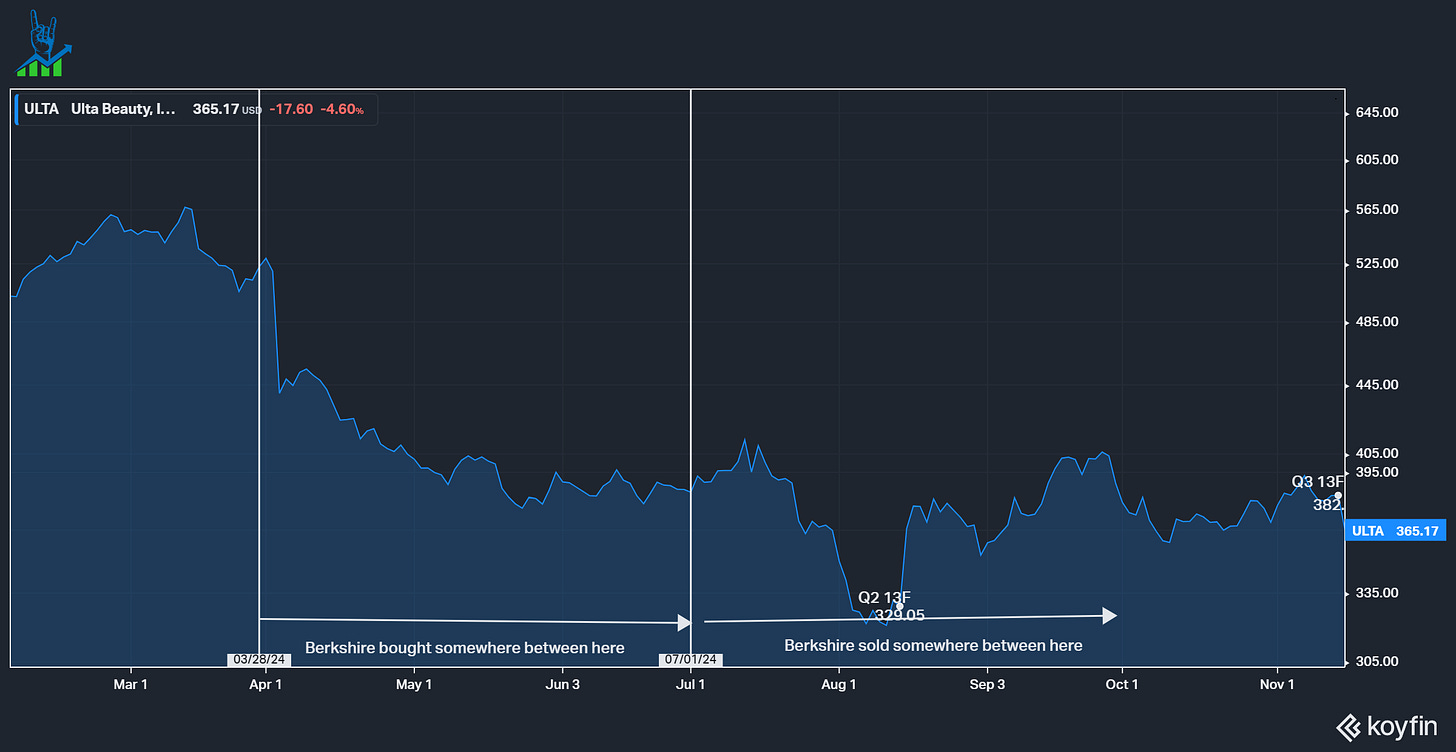Click the Q2 13F data point dot
The height and width of the screenshot is (752, 1456).
pyautogui.click(x=900, y=607)
